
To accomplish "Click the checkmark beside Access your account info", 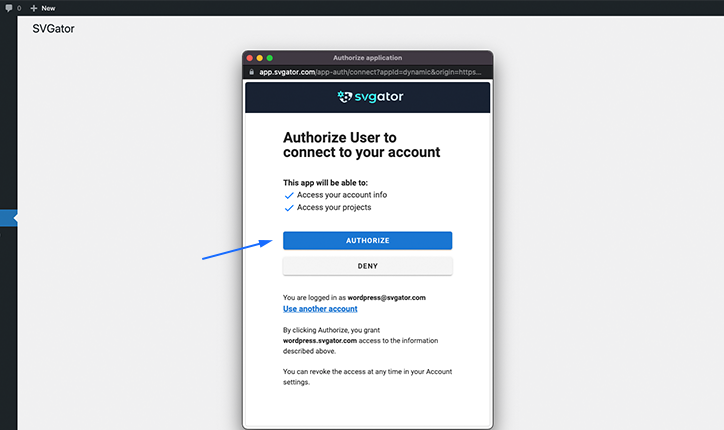I will click(289, 195).
